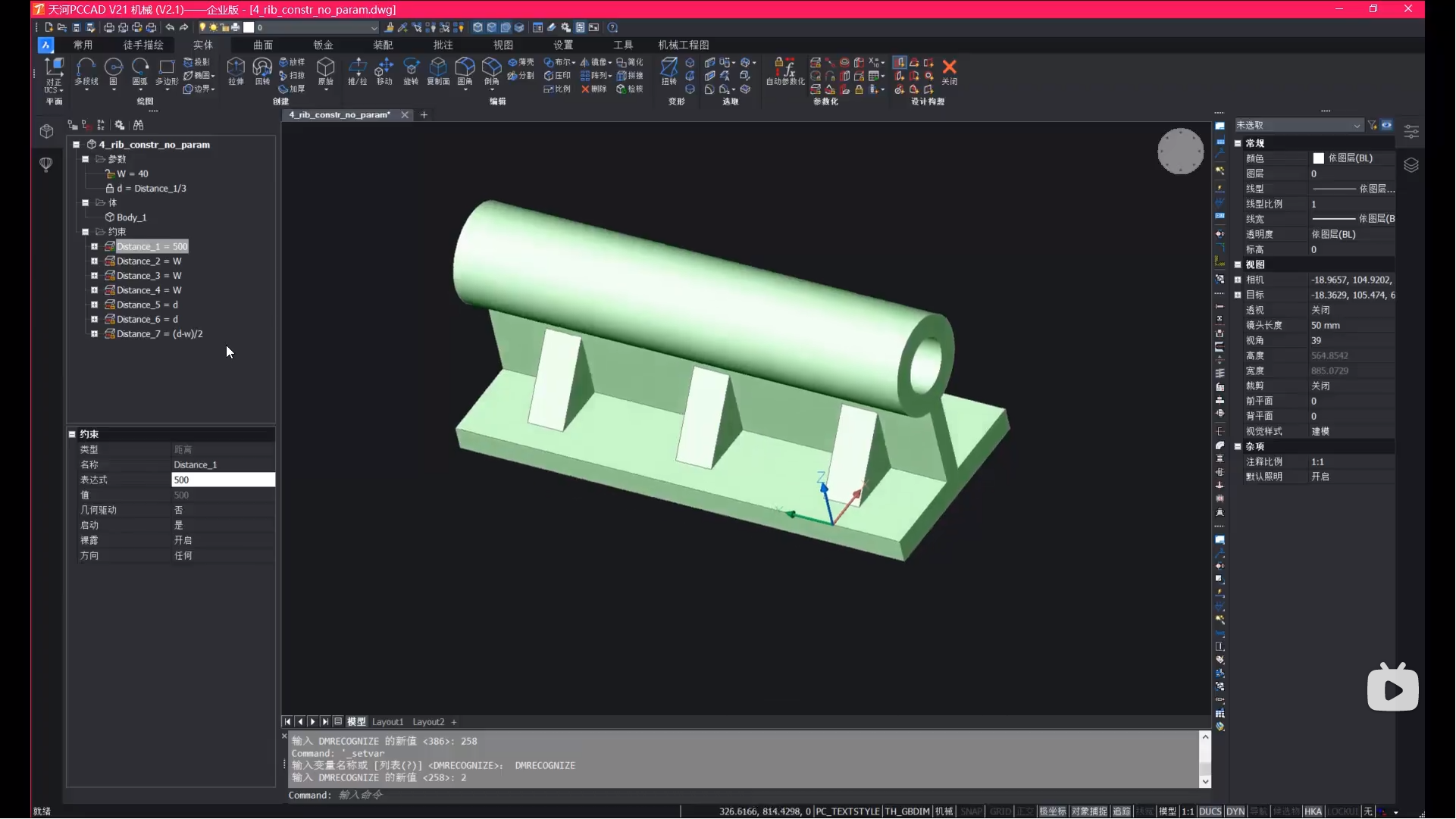Toggle DUCS in status bar
Viewport: 1456px width, 819px height.
pyautogui.click(x=1210, y=811)
